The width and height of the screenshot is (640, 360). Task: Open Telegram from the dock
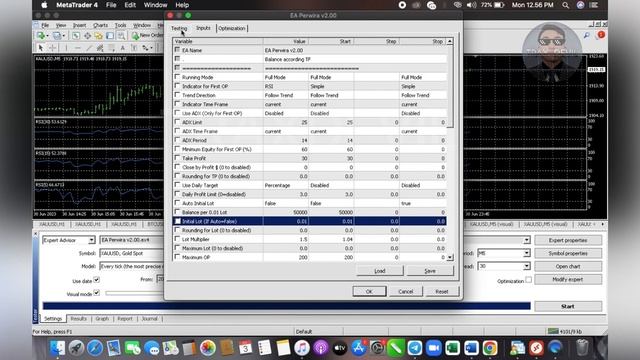(x=415, y=348)
